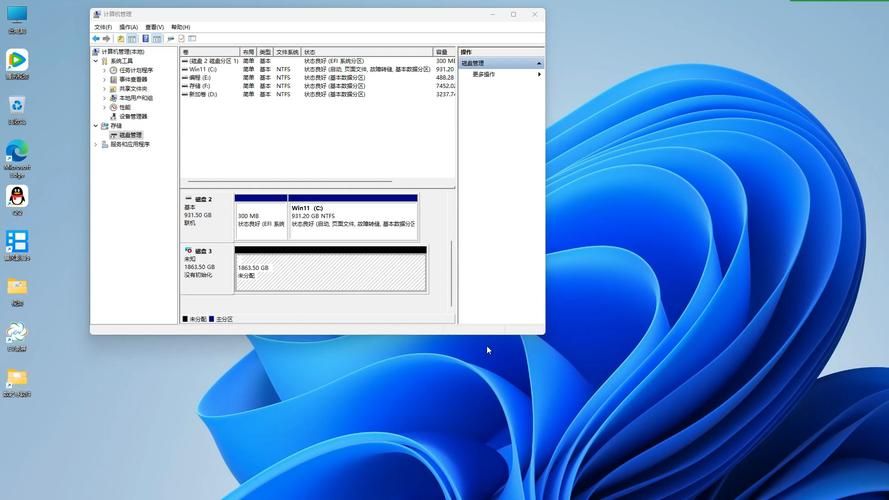Image resolution: width=889 pixels, height=500 pixels.
Task: Open the 操作(A) menu
Action: (129, 27)
